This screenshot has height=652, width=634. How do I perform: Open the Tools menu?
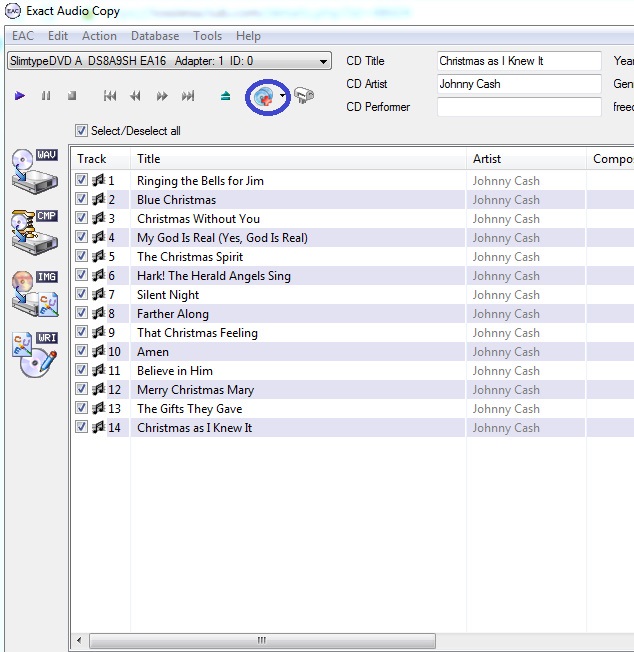(x=207, y=36)
